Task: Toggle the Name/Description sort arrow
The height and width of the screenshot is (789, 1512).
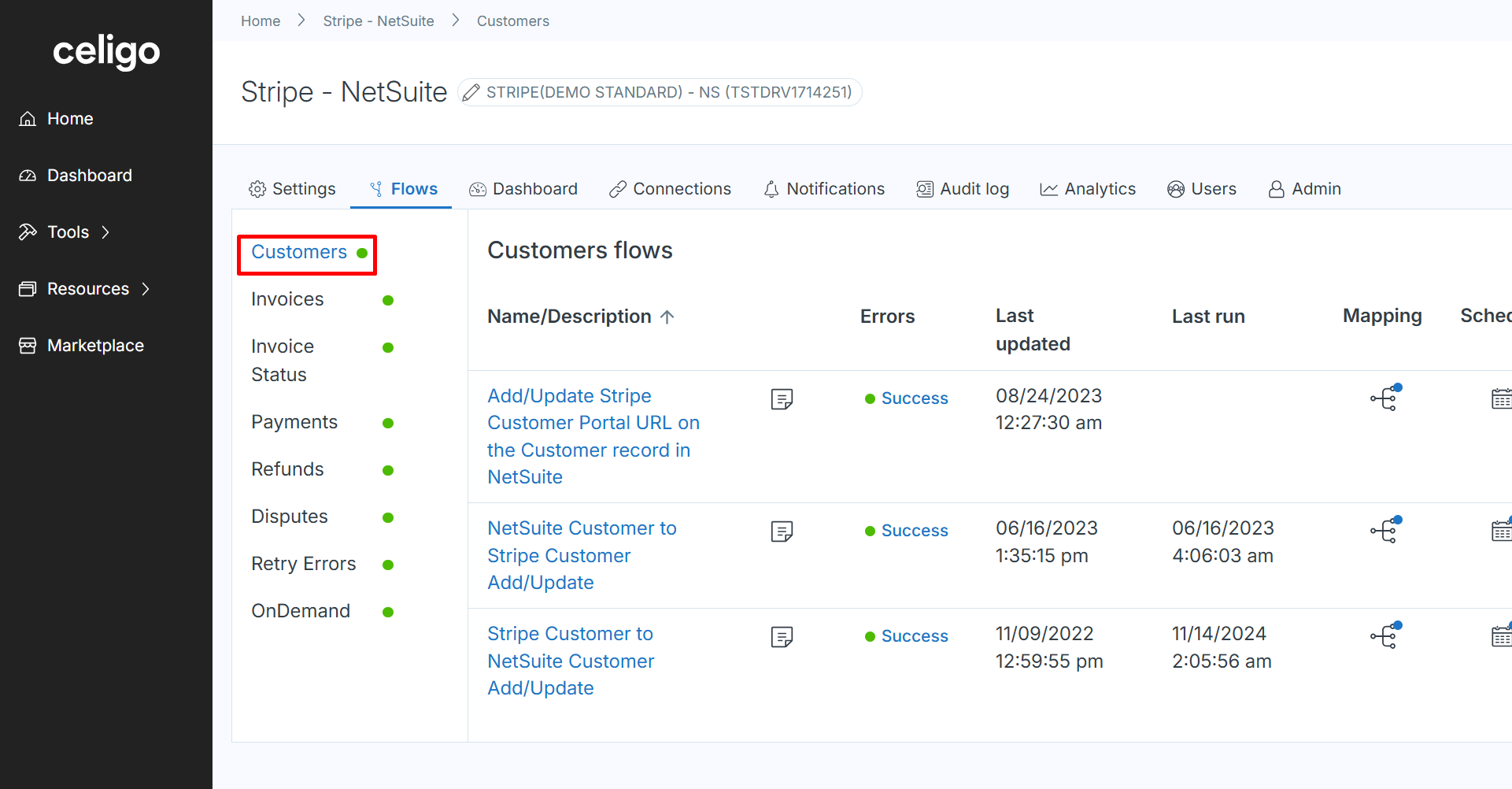Action: click(668, 316)
